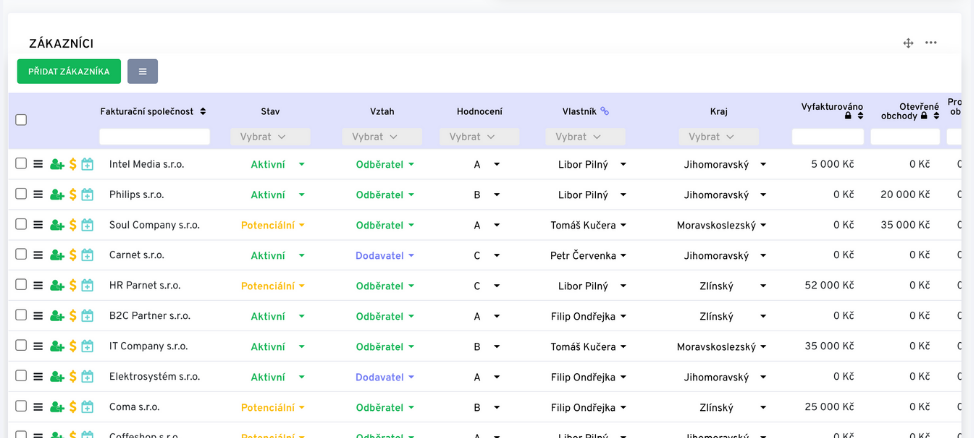Change Stav Potenciální for Soul Company s.r.o.
This screenshot has height=438, width=974.
tap(273, 226)
